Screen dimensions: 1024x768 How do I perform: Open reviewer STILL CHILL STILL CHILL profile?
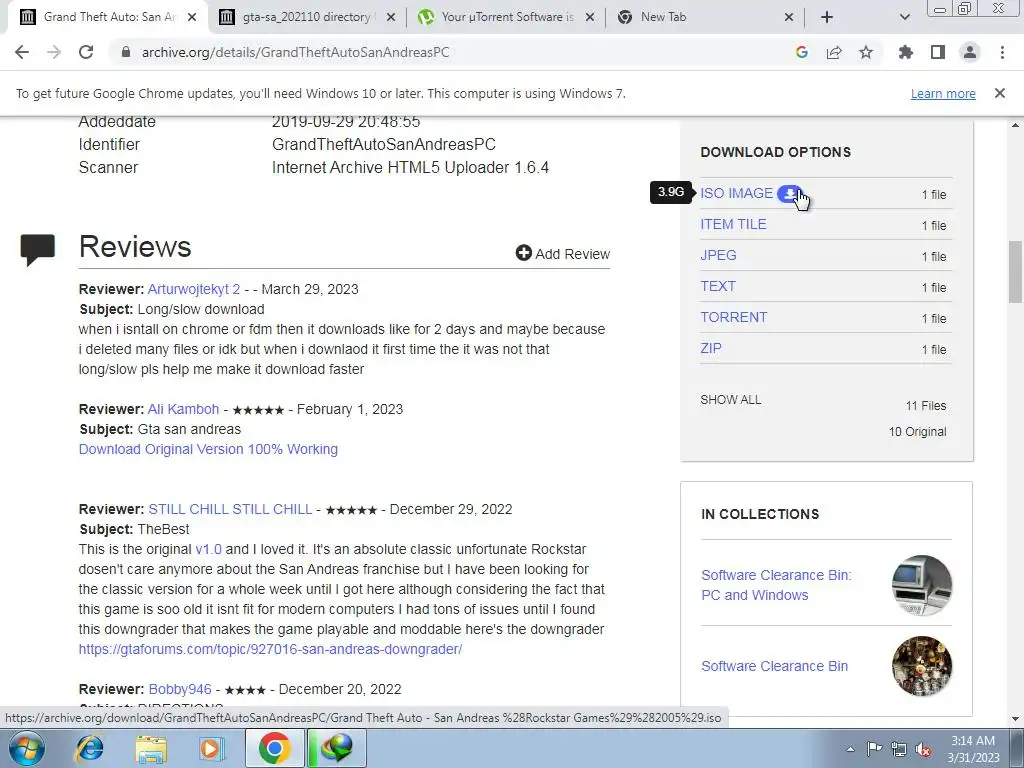(x=230, y=509)
